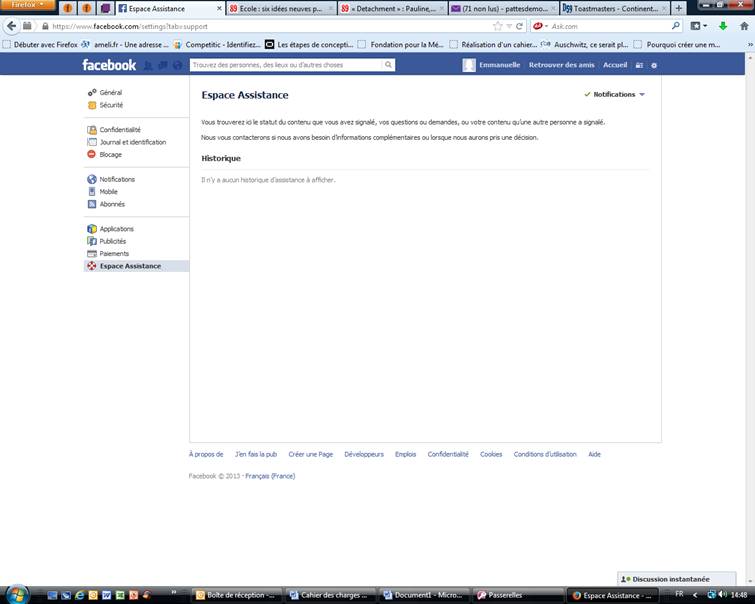
Task: Open Firefox downloads green arrow
Action: 723,26
